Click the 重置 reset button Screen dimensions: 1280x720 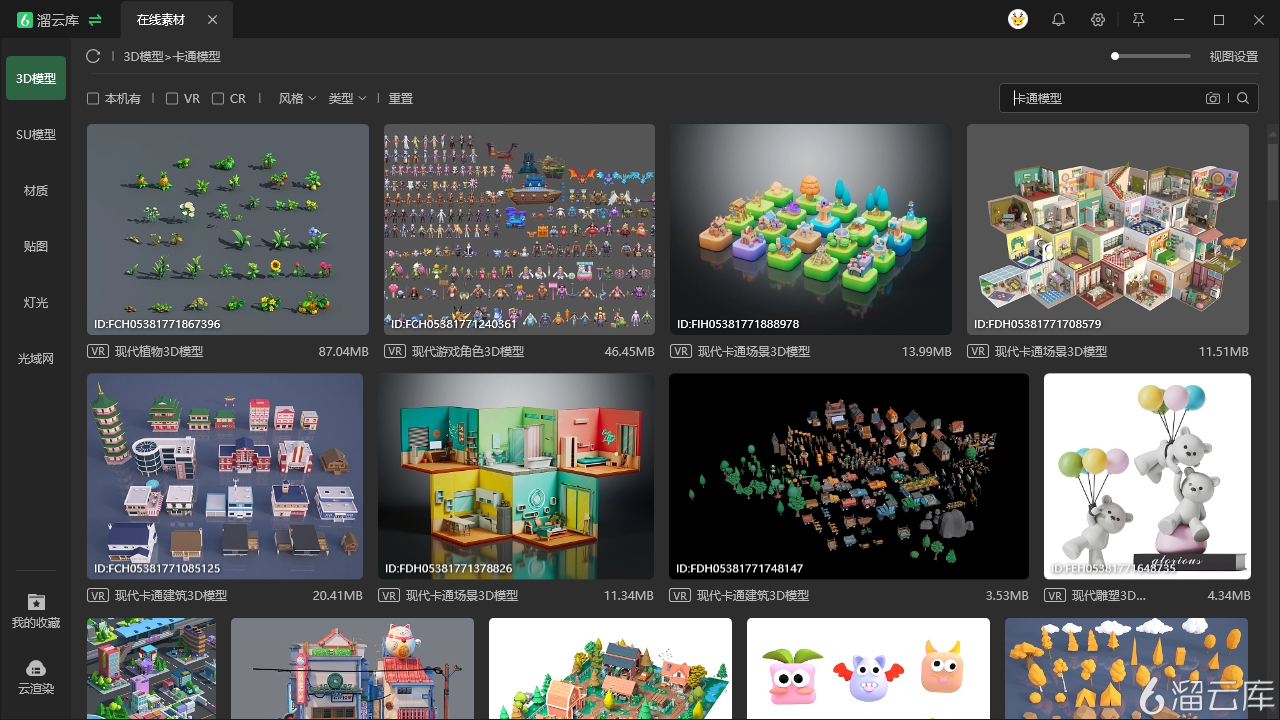[x=401, y=99]
